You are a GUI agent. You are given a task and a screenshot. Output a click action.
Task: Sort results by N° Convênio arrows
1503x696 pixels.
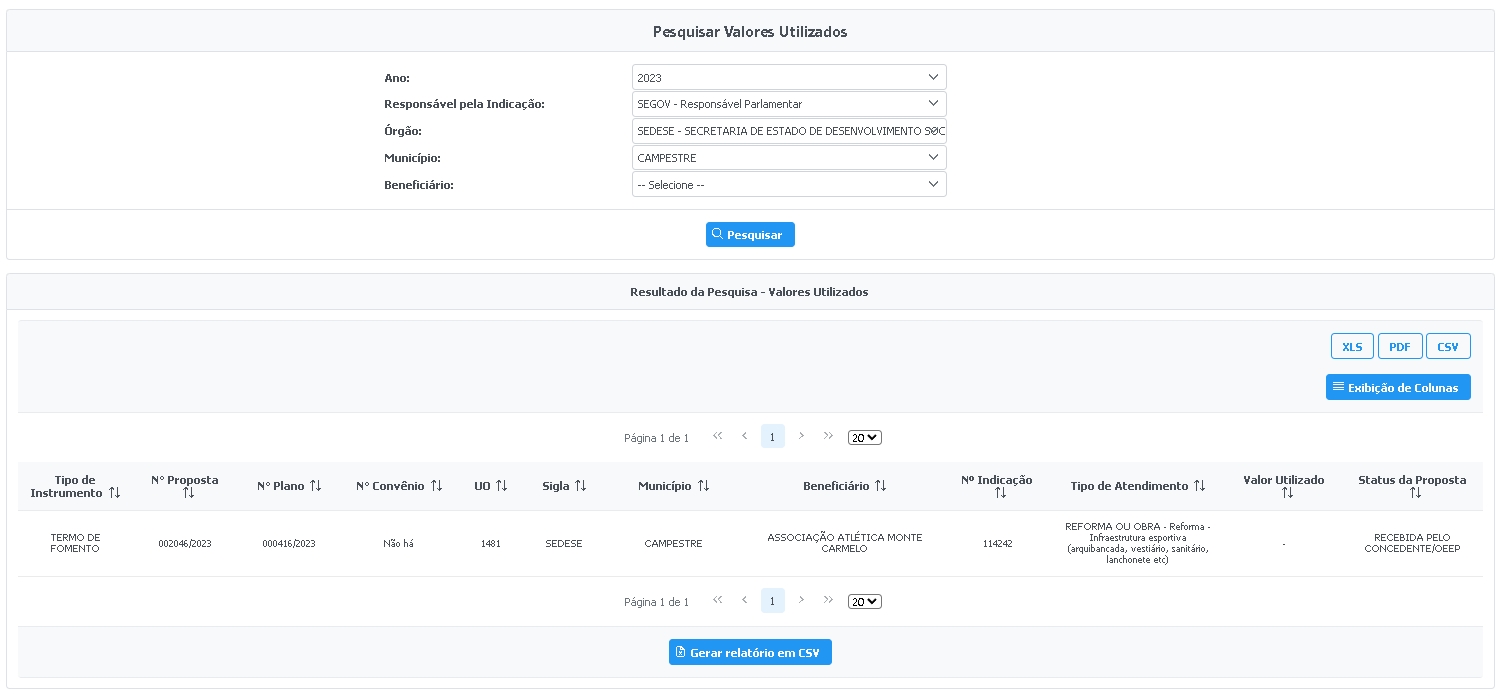click(x=436, y=486)
